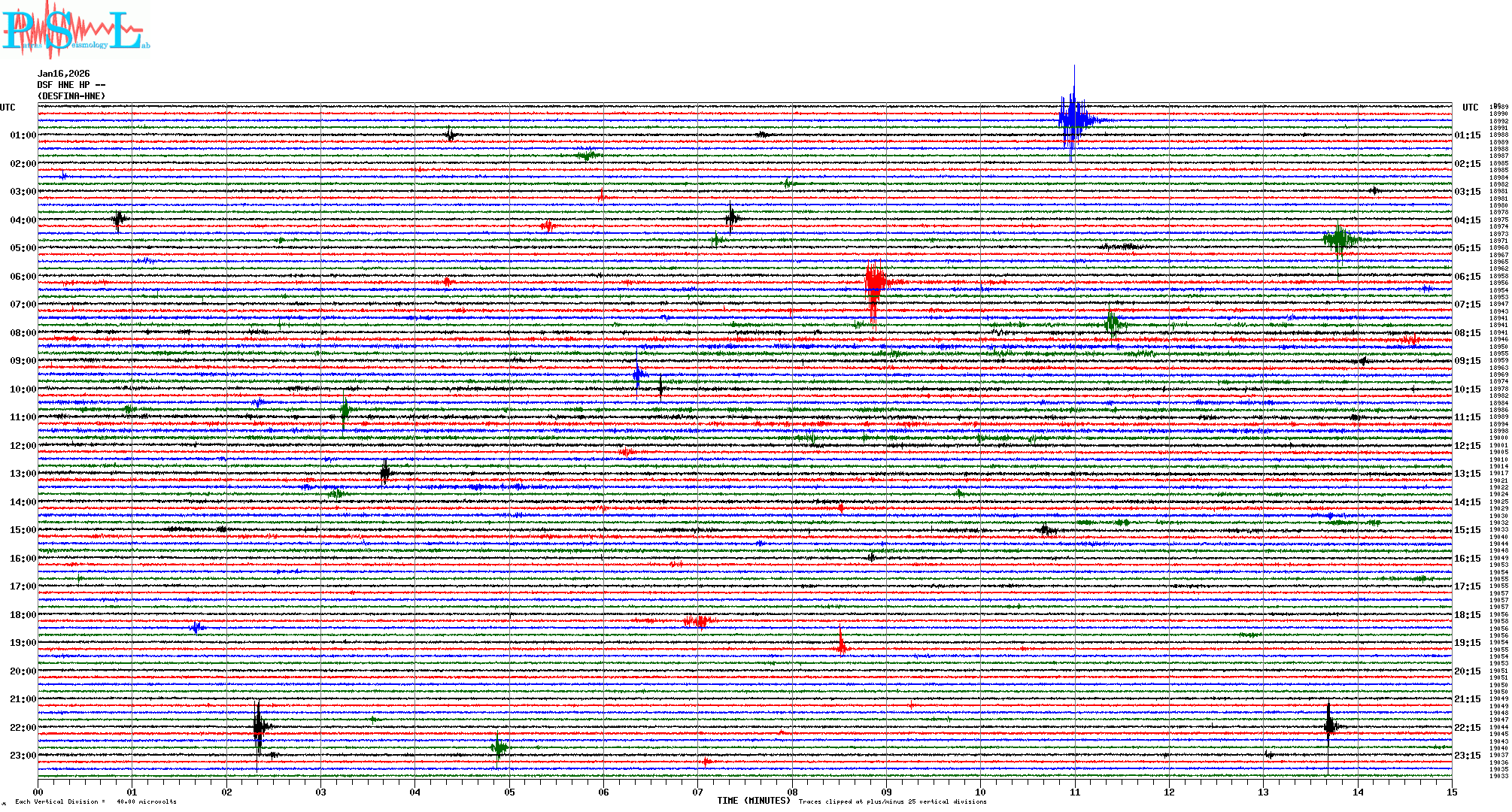The height and width of the screenshot is (812, 1512).
Task: Click the 12:00 hour label on the left axis
Action: 23,446
